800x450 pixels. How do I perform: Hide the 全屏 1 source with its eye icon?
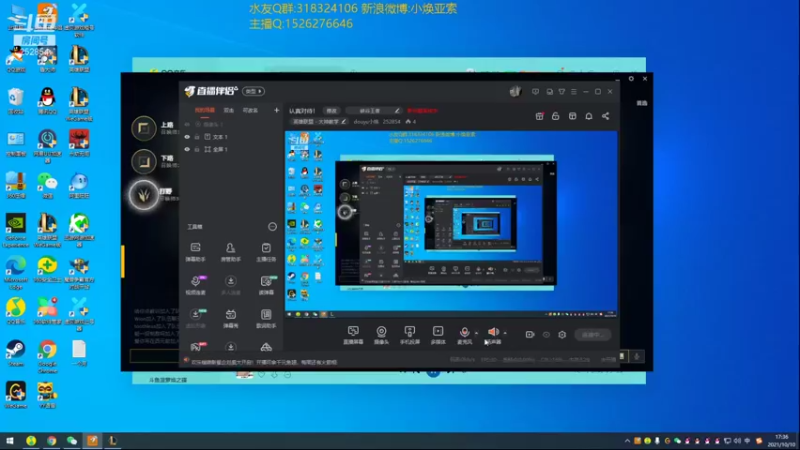pos(187,149)
